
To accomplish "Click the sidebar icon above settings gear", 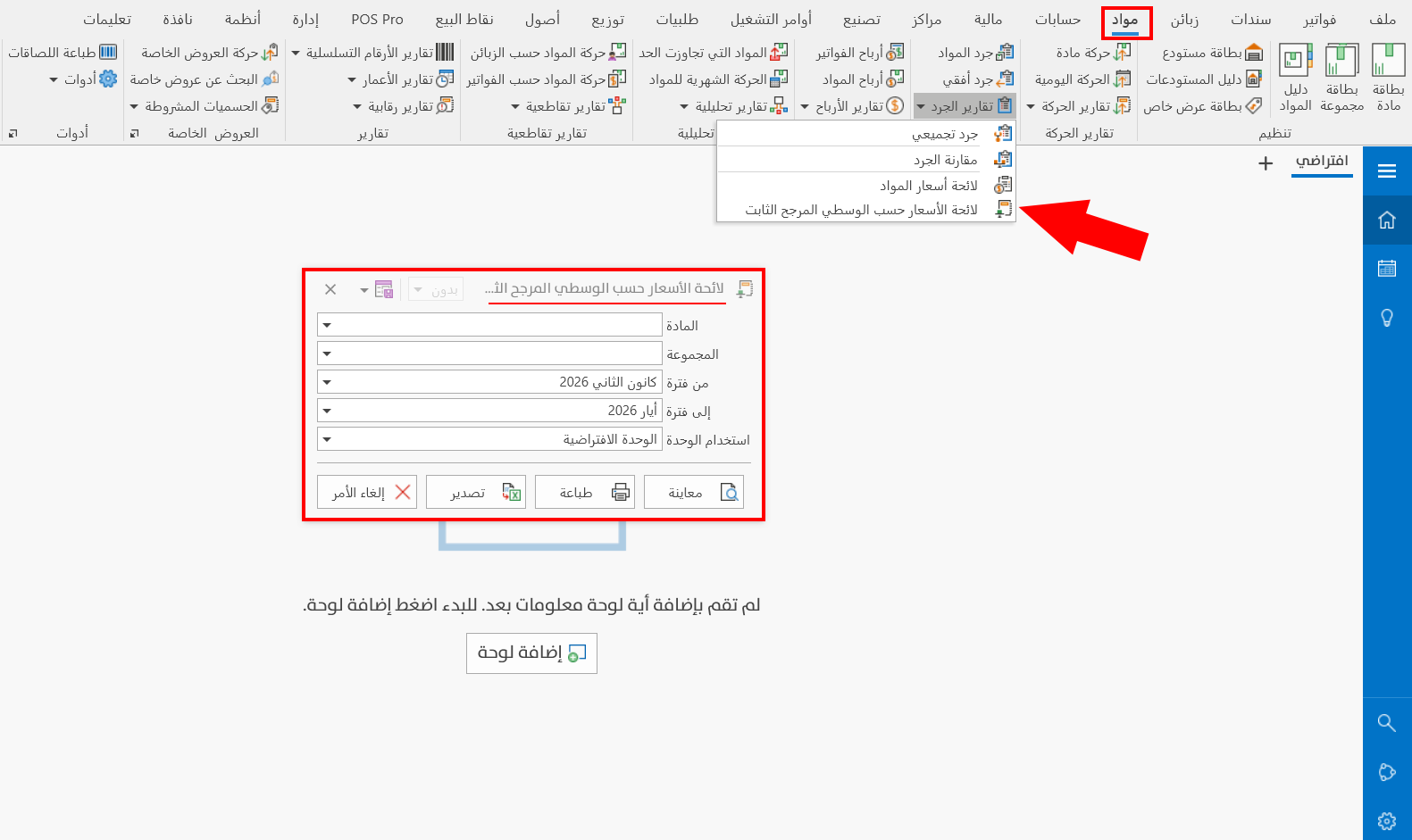I will pos(1387,772).
